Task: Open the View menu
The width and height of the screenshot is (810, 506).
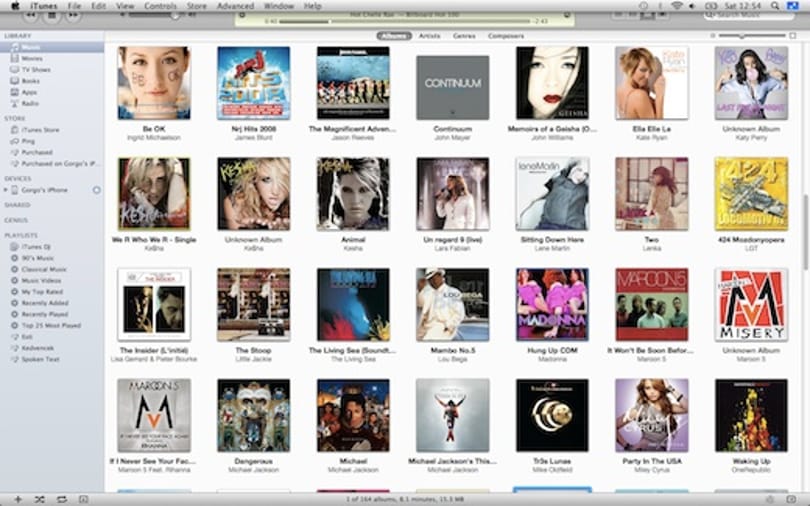Action: 125,6
